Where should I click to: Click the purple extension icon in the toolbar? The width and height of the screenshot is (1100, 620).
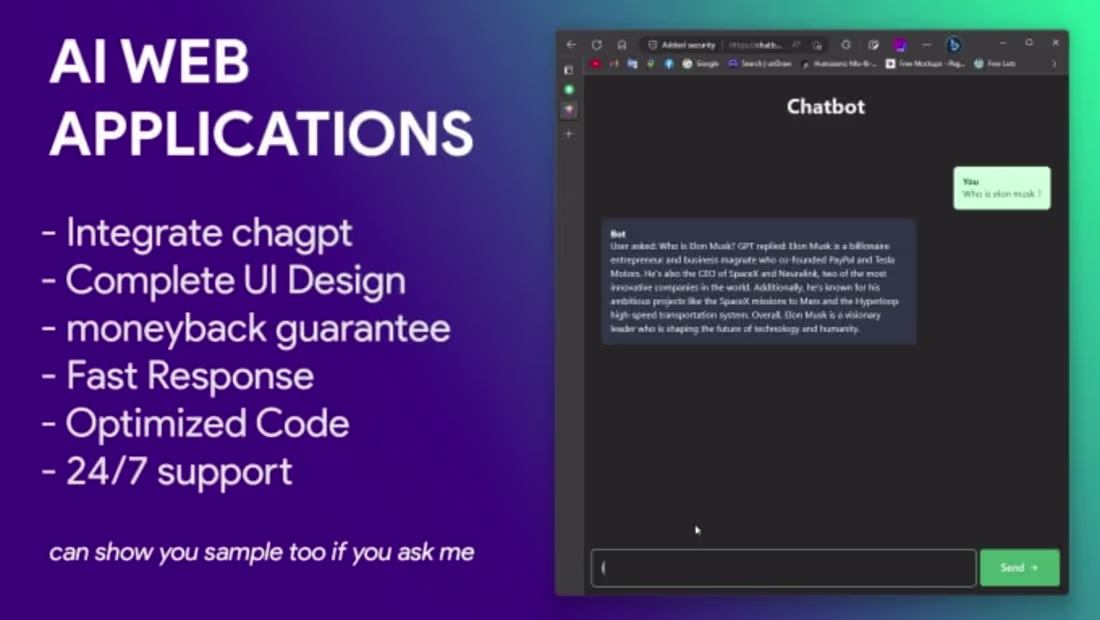tap(900, 44)
